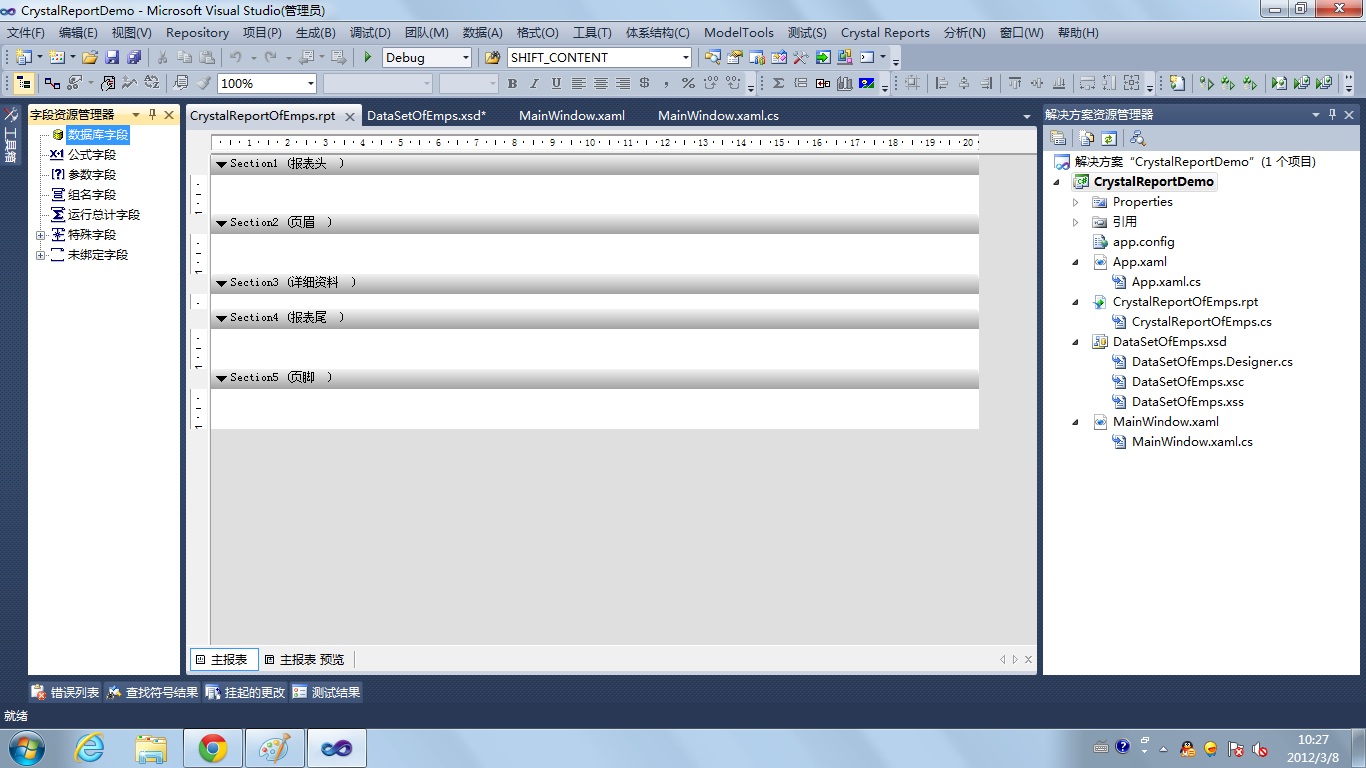Save the current file with floppy icon
Image resolution: width=1366 pixels, height=768 pixels.
click(112, 57)
